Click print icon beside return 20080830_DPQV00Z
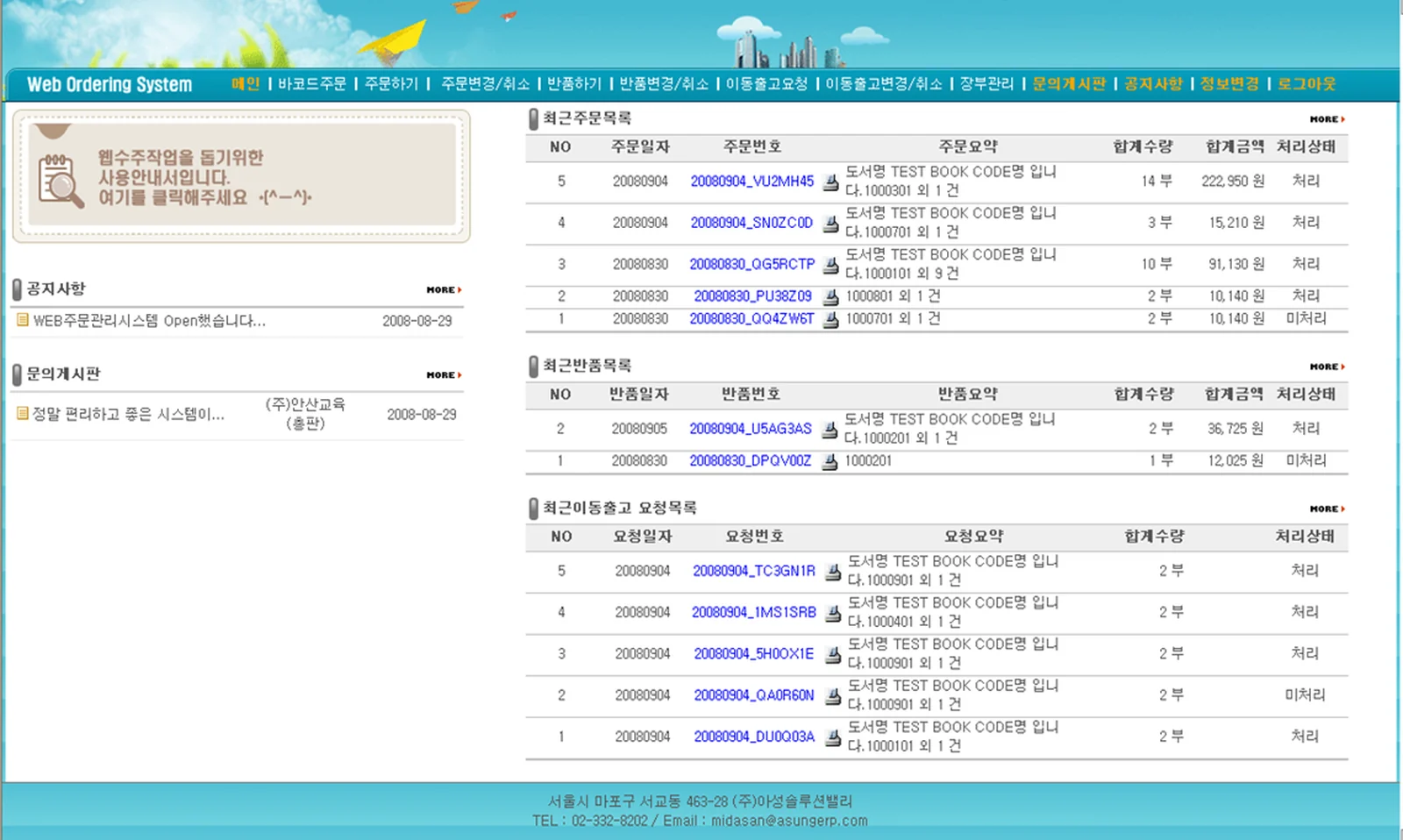1403x840 pixels. (830, 461)
